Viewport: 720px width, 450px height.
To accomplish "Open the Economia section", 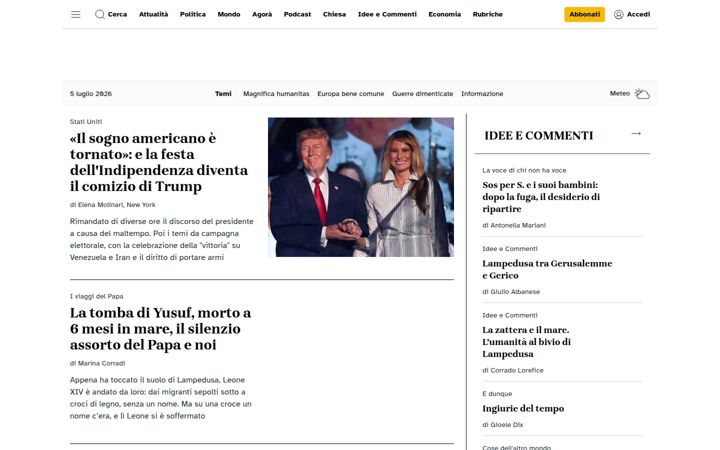I will (x=444, y=15).
